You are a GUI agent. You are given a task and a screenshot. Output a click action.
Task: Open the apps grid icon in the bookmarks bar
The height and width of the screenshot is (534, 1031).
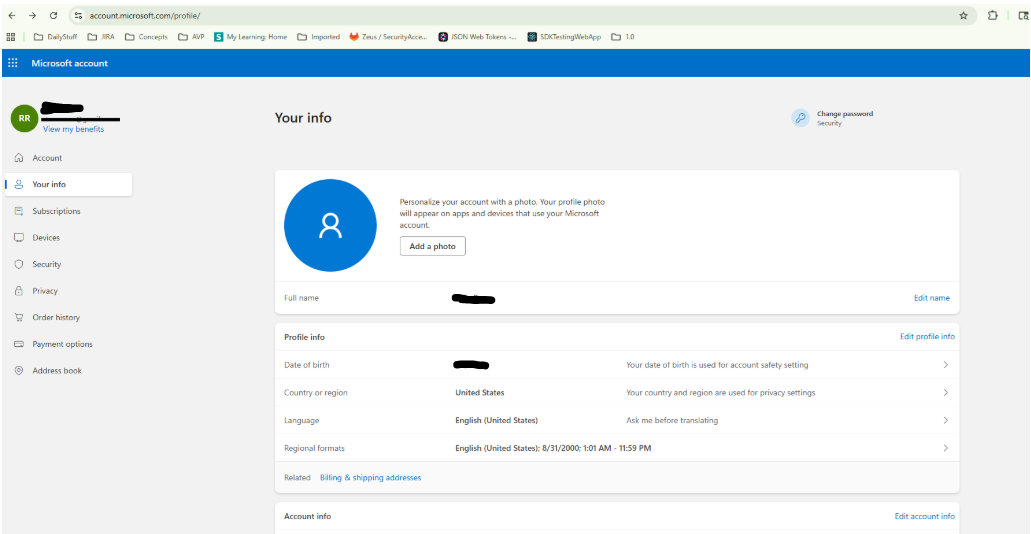click(x=11, y=37)
